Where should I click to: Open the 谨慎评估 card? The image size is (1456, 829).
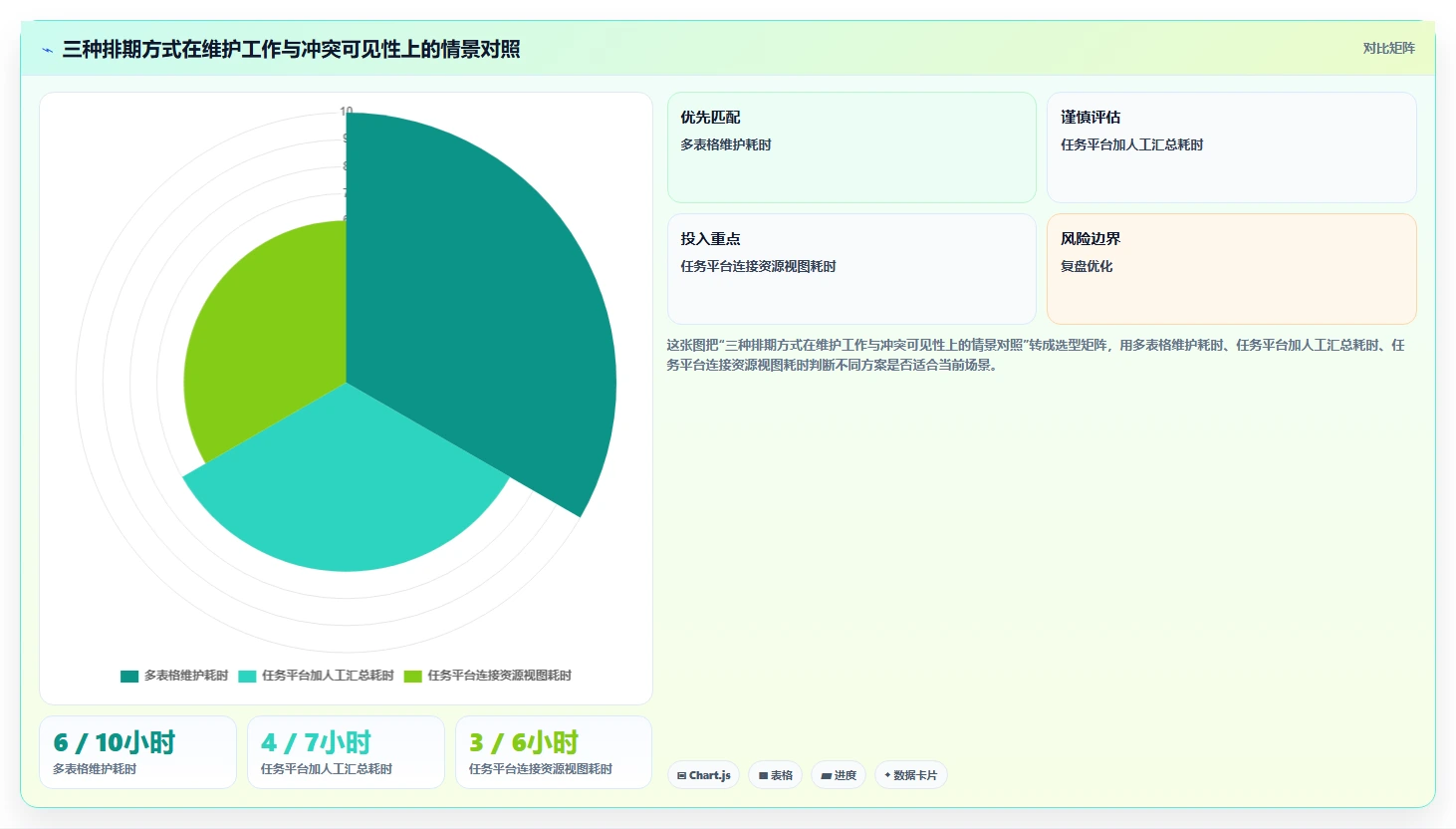tap(1232, 147)
